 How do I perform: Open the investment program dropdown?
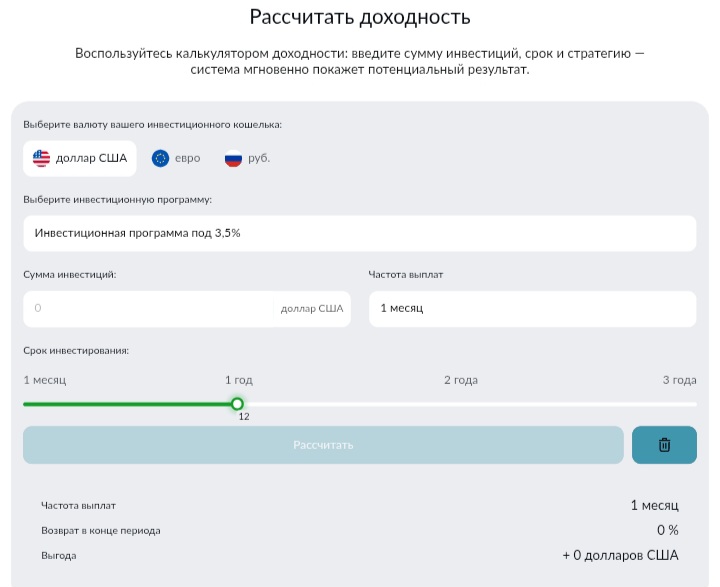coord(359,233)
